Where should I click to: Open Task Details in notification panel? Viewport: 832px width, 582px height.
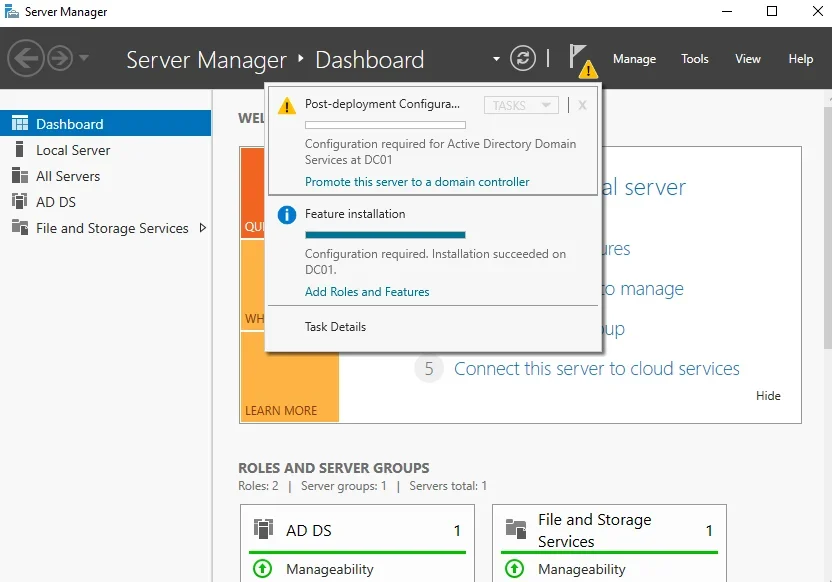coord(335,327)
